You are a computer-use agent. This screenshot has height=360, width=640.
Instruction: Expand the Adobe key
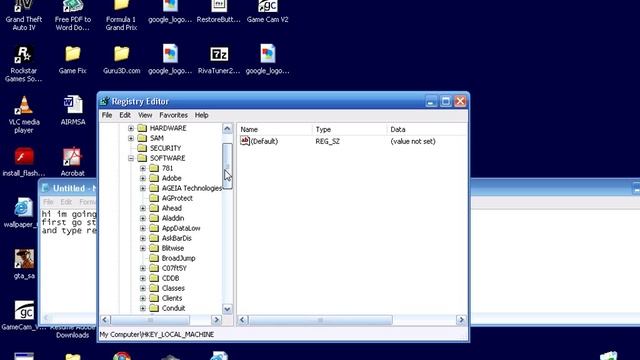point(143,178)
